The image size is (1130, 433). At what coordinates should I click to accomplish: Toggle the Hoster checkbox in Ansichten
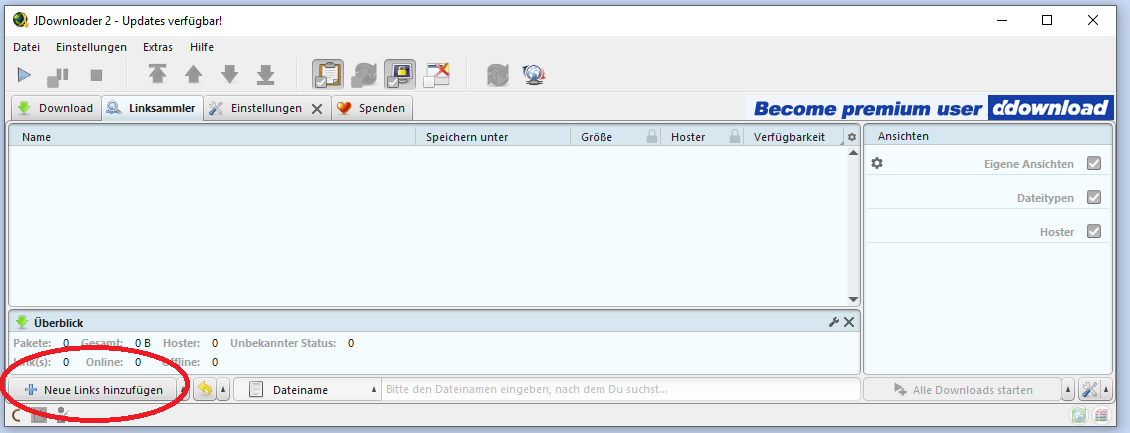[x=1094, y=231]
